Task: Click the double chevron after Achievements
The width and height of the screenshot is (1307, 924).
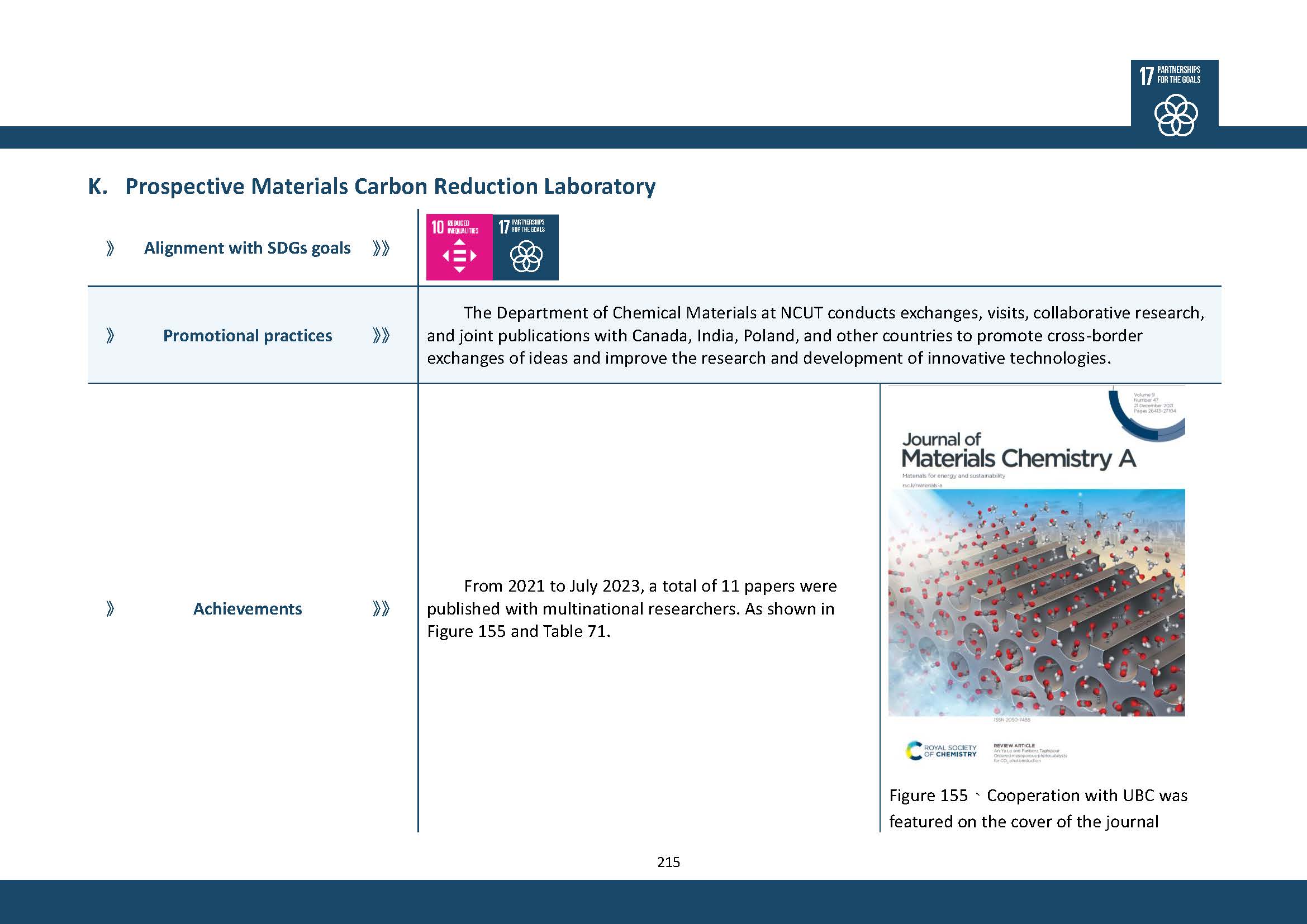Action: click(x=381, y=609)
